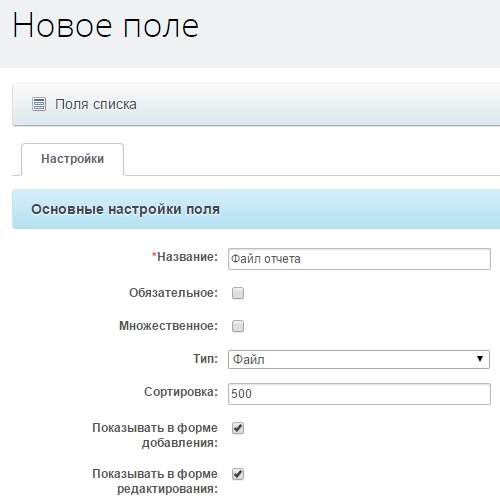Switch to the Настройки tab
The width and height of the screenshot is (500, 503).
(x=72, y=159)
